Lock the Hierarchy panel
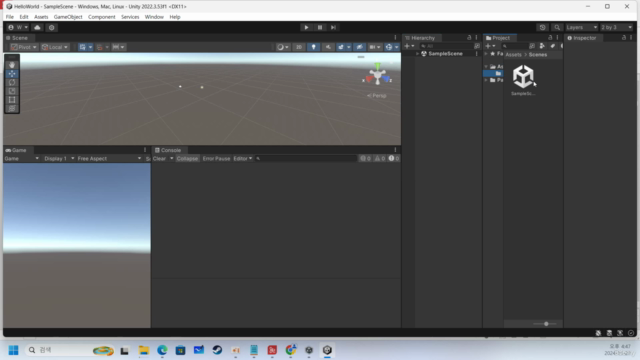 click(x=469, y=38)
